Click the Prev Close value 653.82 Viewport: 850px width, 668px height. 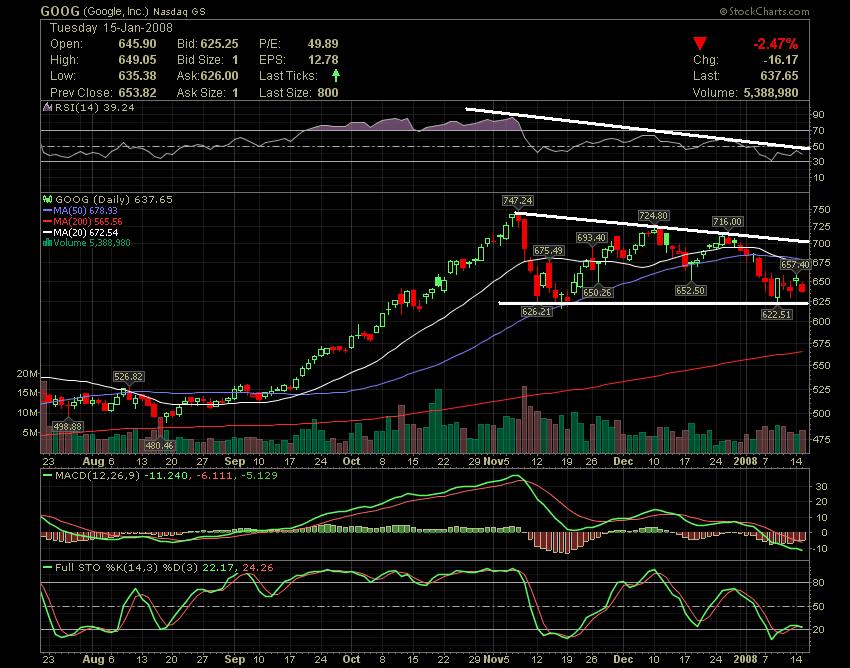(x=137, y=93)
